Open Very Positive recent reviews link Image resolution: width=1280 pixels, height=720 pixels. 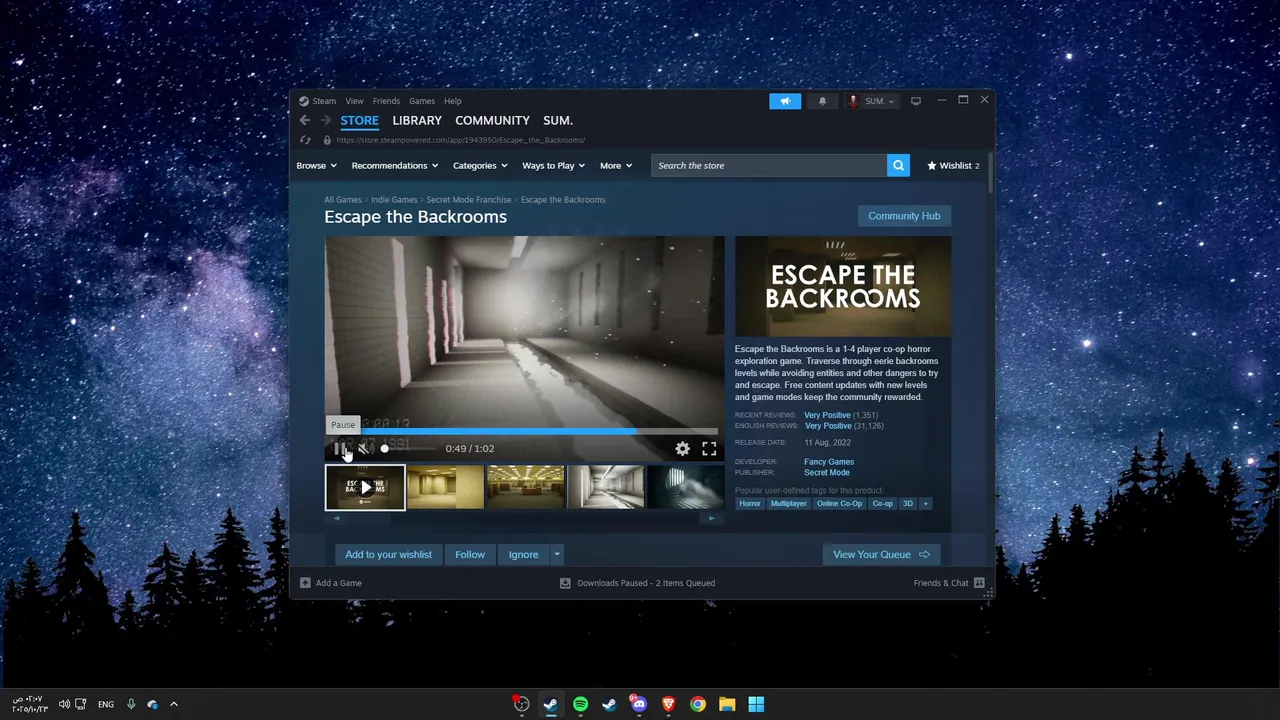click(827, 415)
